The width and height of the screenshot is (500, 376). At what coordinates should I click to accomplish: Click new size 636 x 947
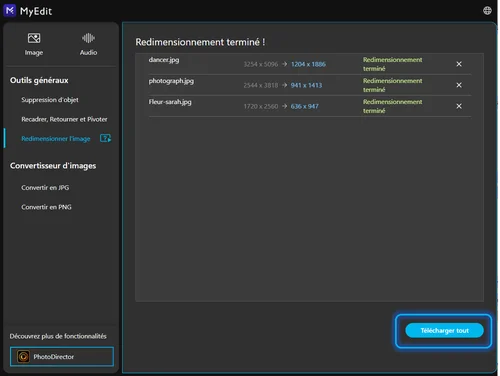(x=305, y=106)
